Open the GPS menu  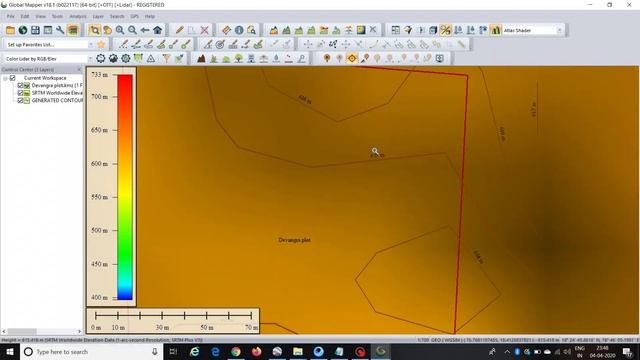tap(135, 17)
